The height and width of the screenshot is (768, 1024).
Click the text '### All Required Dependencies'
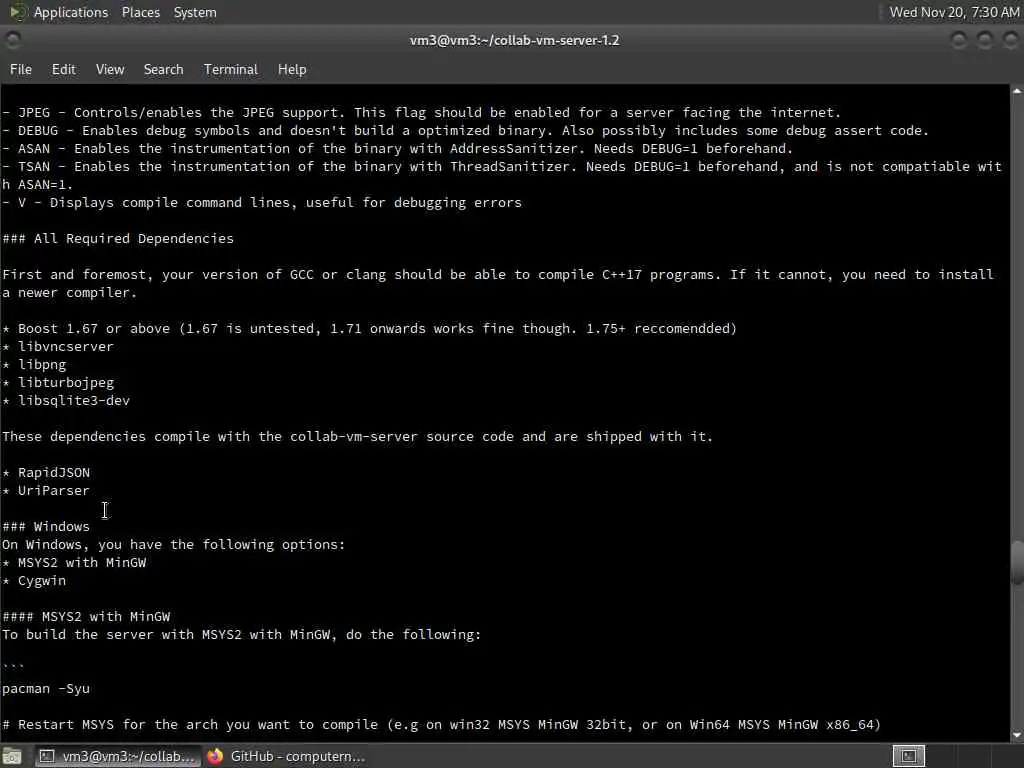tap(118, 239)
